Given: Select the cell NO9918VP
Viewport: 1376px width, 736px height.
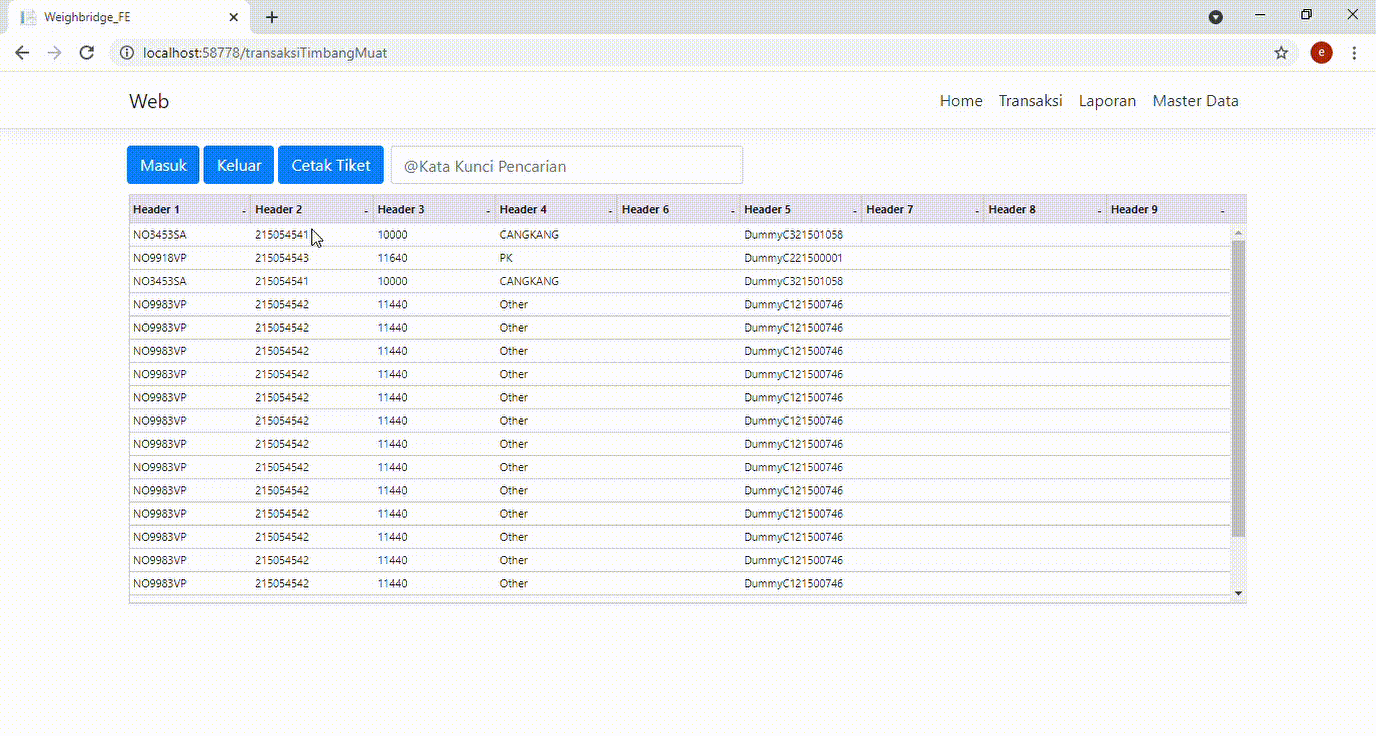Looking at the screenshot, I should tap(190, 258).
